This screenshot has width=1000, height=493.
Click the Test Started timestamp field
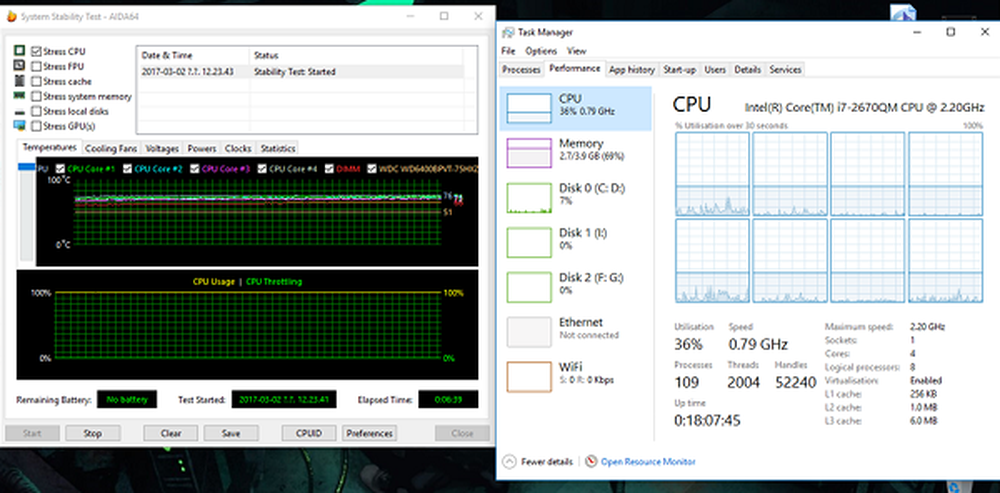tap(283, 400)
